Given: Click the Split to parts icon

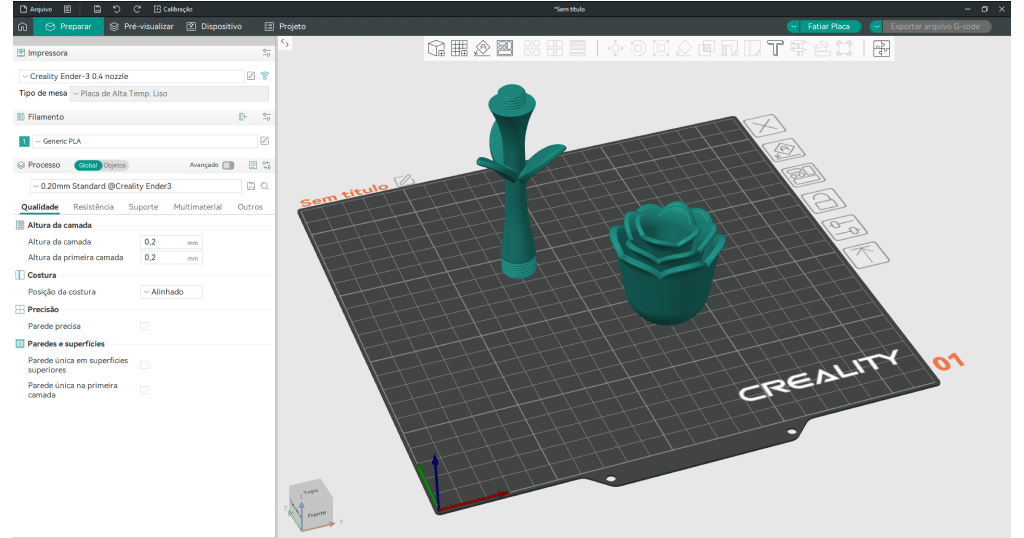Looking at the screenshot, I should pos(555,48).
